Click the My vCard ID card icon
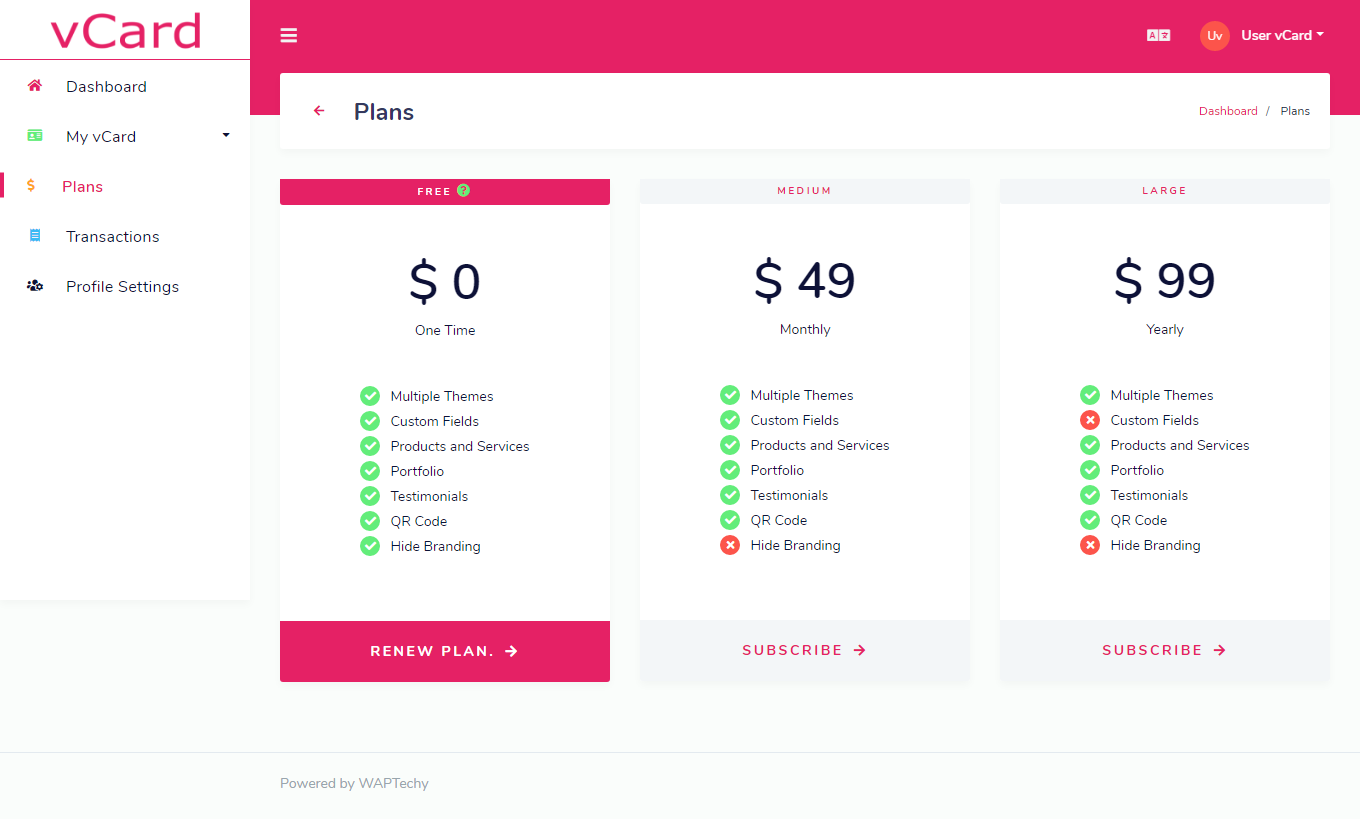 35,136
